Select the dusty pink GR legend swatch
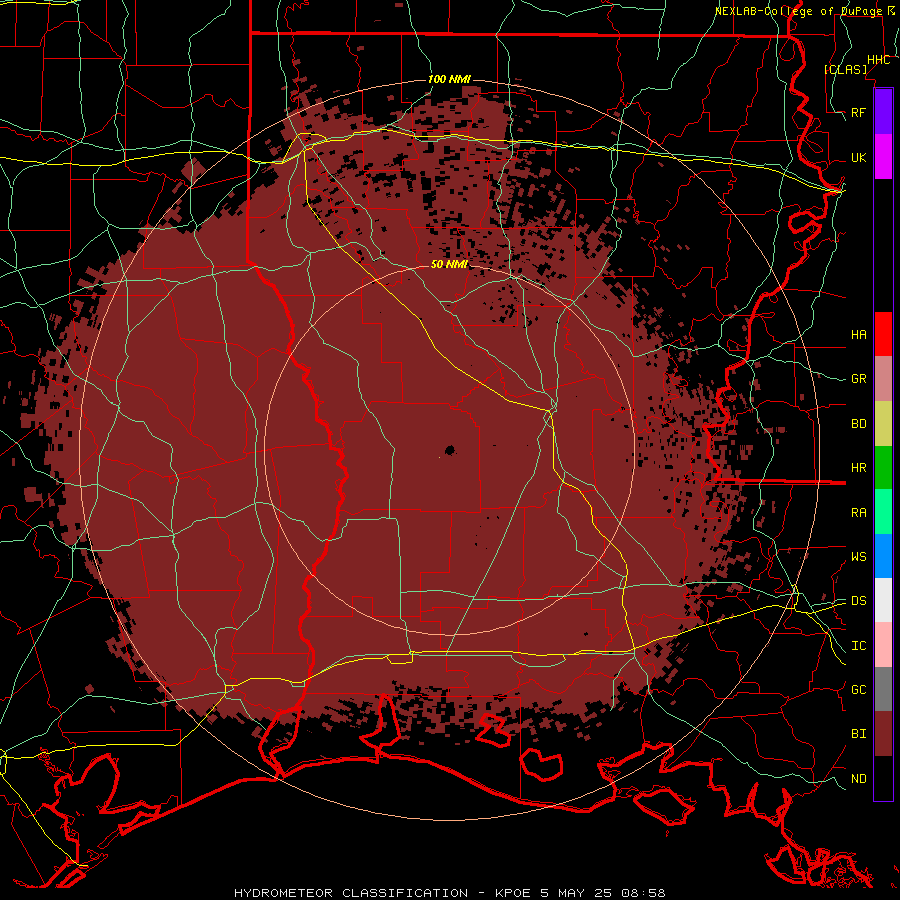 883,379
